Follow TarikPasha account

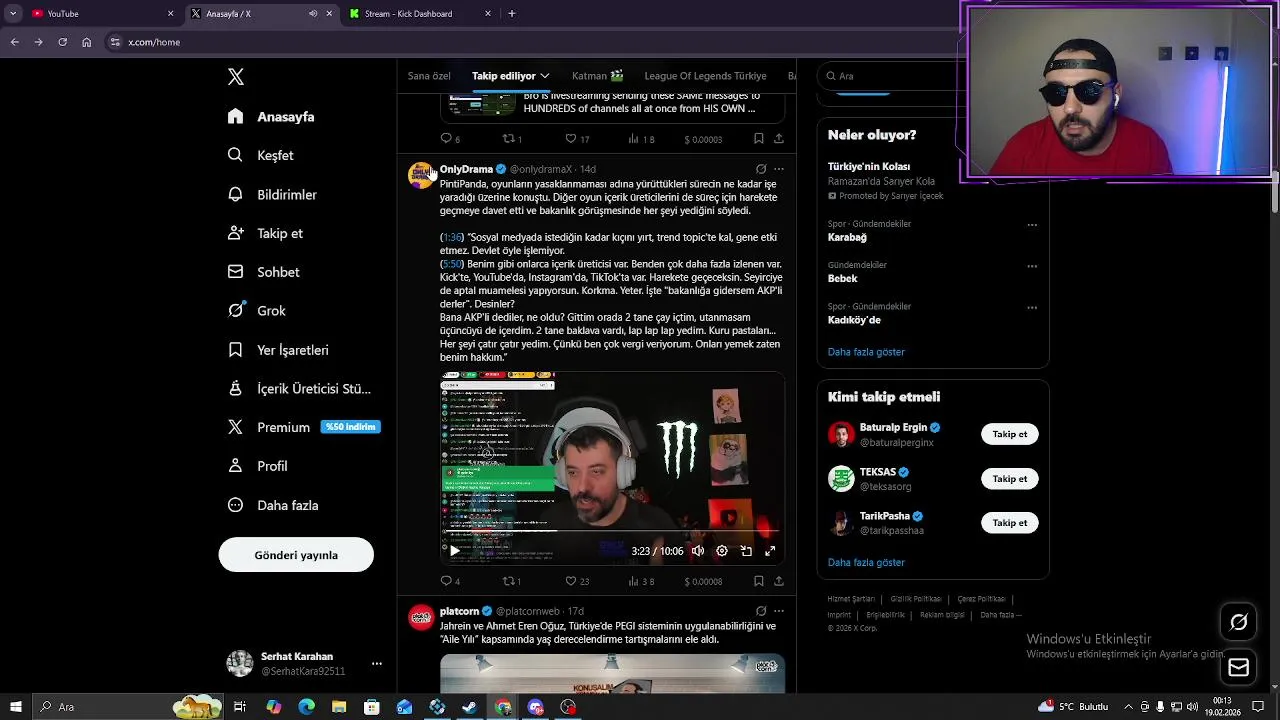(1010, 523)
